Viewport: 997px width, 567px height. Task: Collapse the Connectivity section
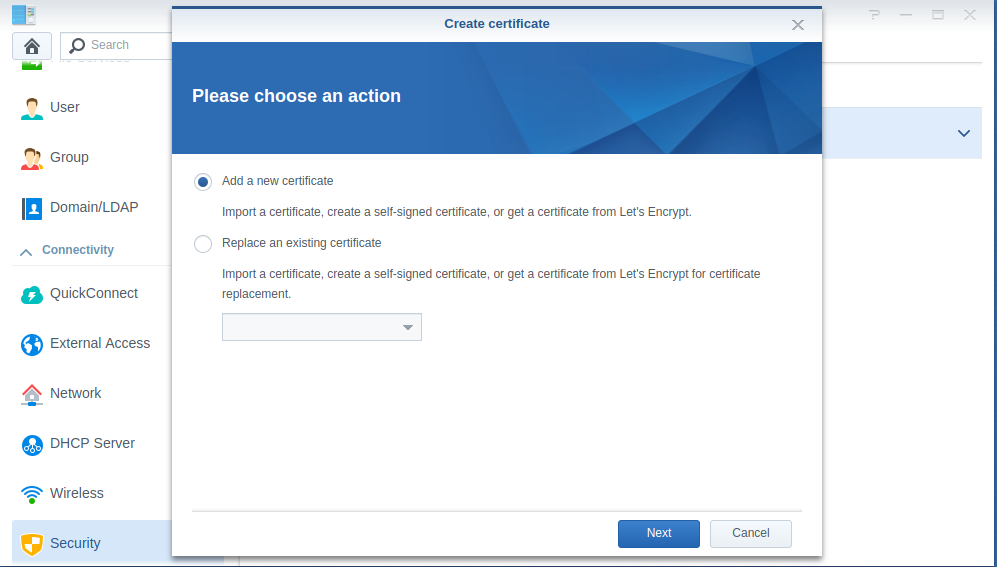(26, 252)
